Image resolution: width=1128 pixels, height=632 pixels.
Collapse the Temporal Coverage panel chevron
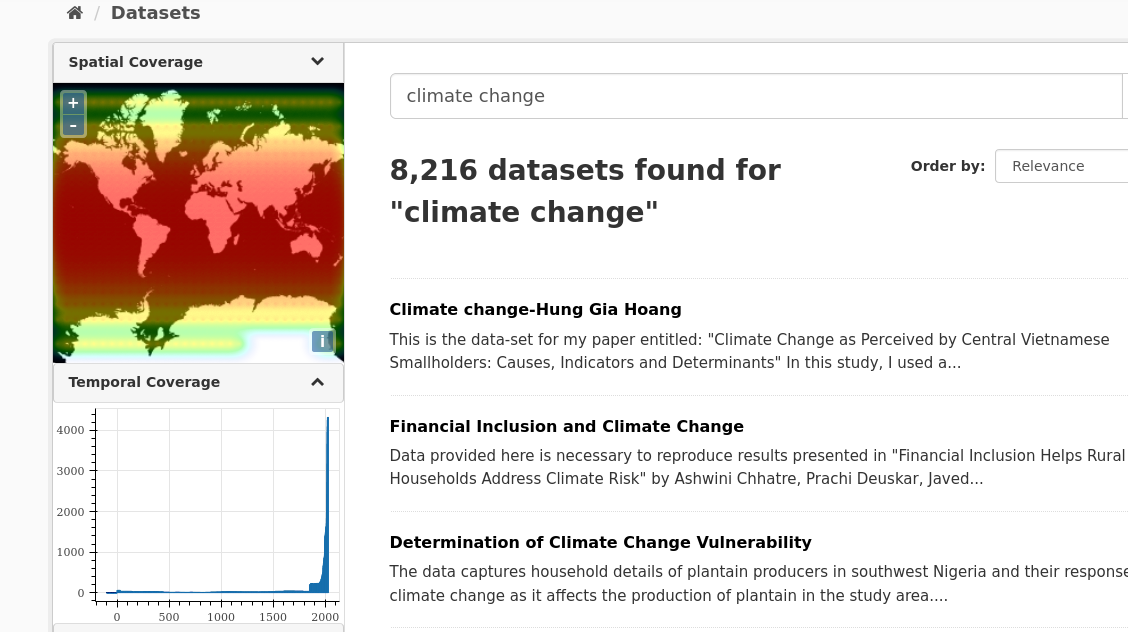coord(317,381)
